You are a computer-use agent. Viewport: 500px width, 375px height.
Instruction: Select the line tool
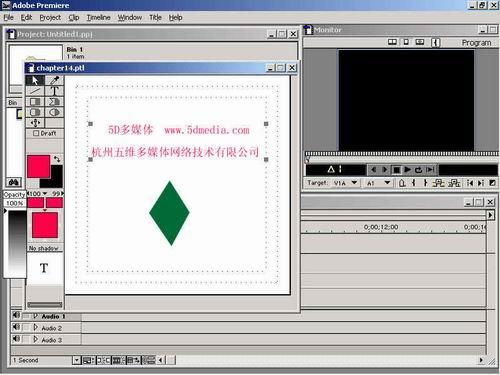click(x=35, y=91)
